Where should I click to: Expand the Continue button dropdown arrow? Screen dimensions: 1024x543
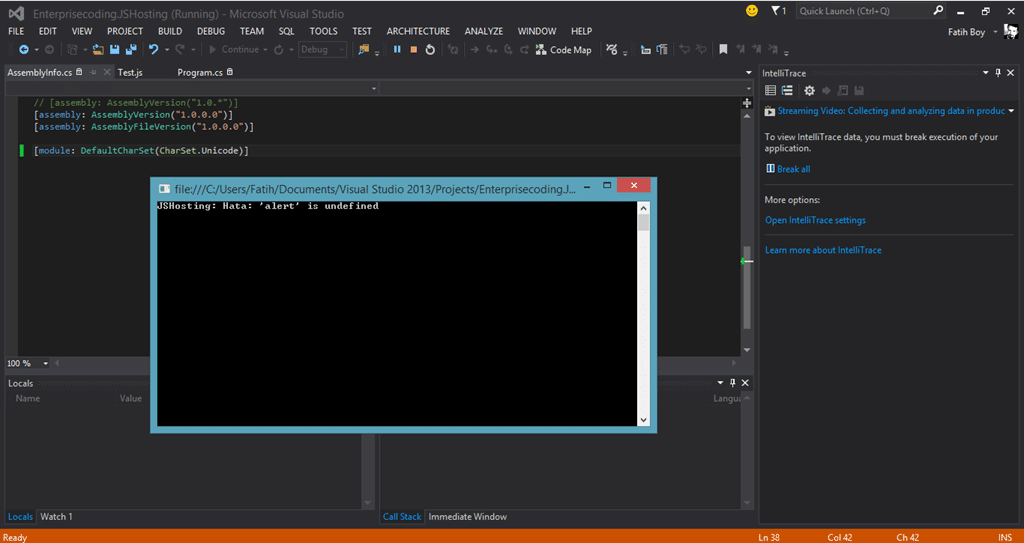tap(264, 50)
